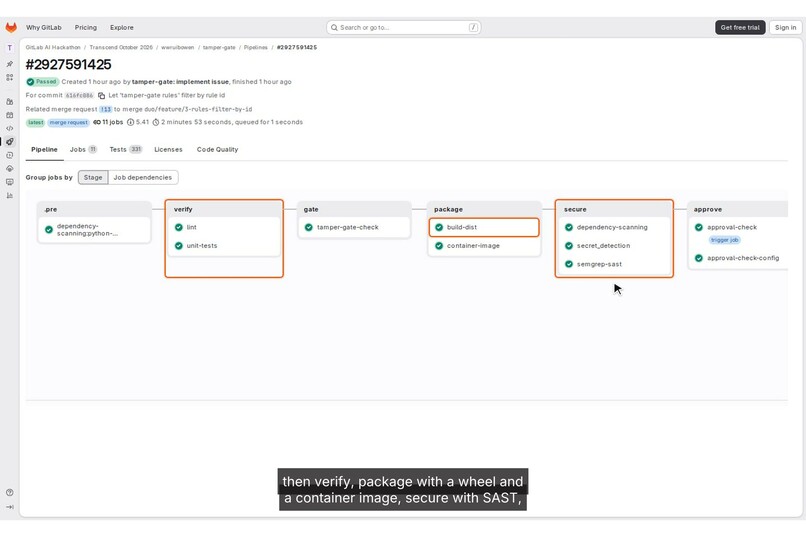Click the '11 jobs' count text
806x537 pixels.
(x=112, y=122)
